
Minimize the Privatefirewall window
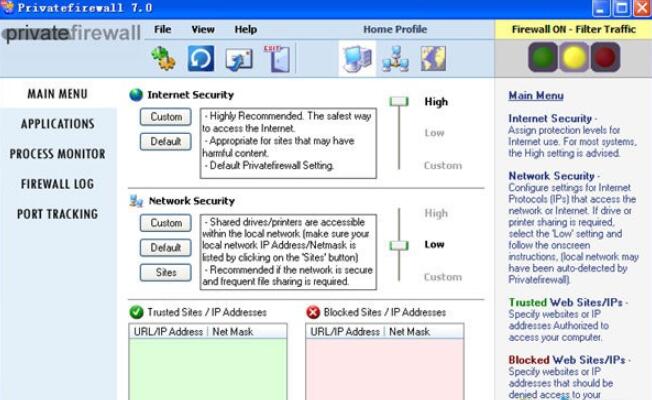point(601,8)
